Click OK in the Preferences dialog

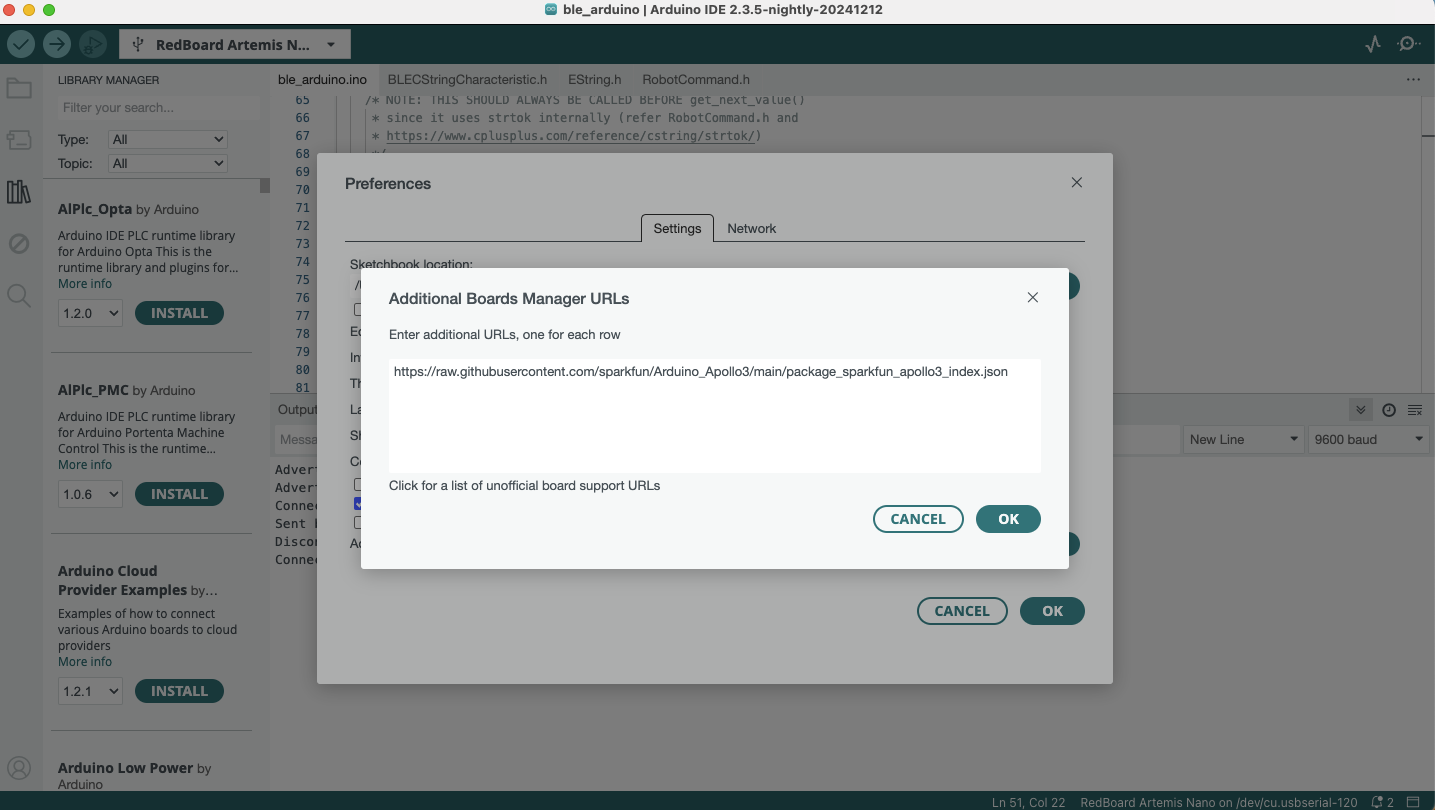coord(1052,611)
